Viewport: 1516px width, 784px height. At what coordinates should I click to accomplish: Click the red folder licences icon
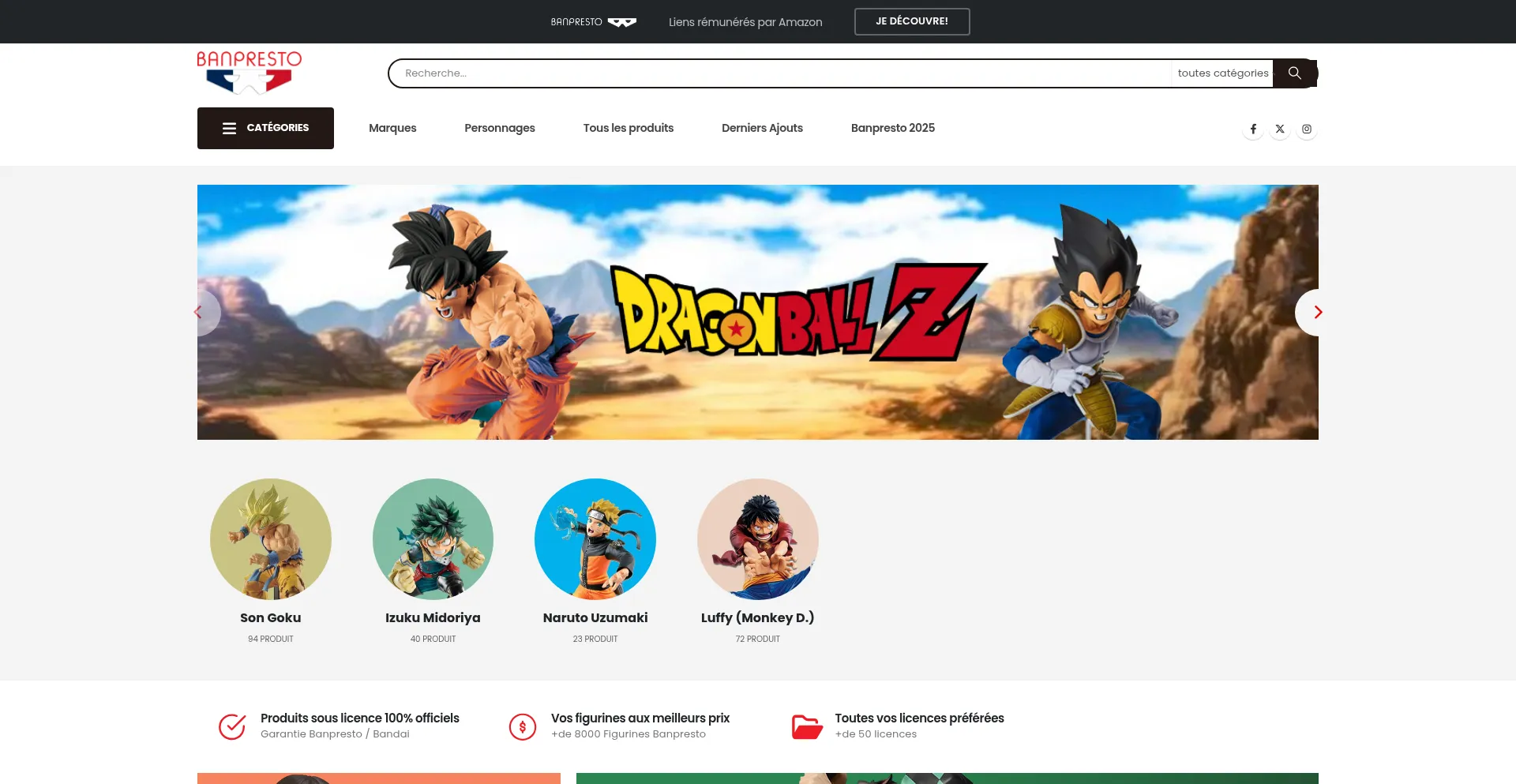[807, 726]
